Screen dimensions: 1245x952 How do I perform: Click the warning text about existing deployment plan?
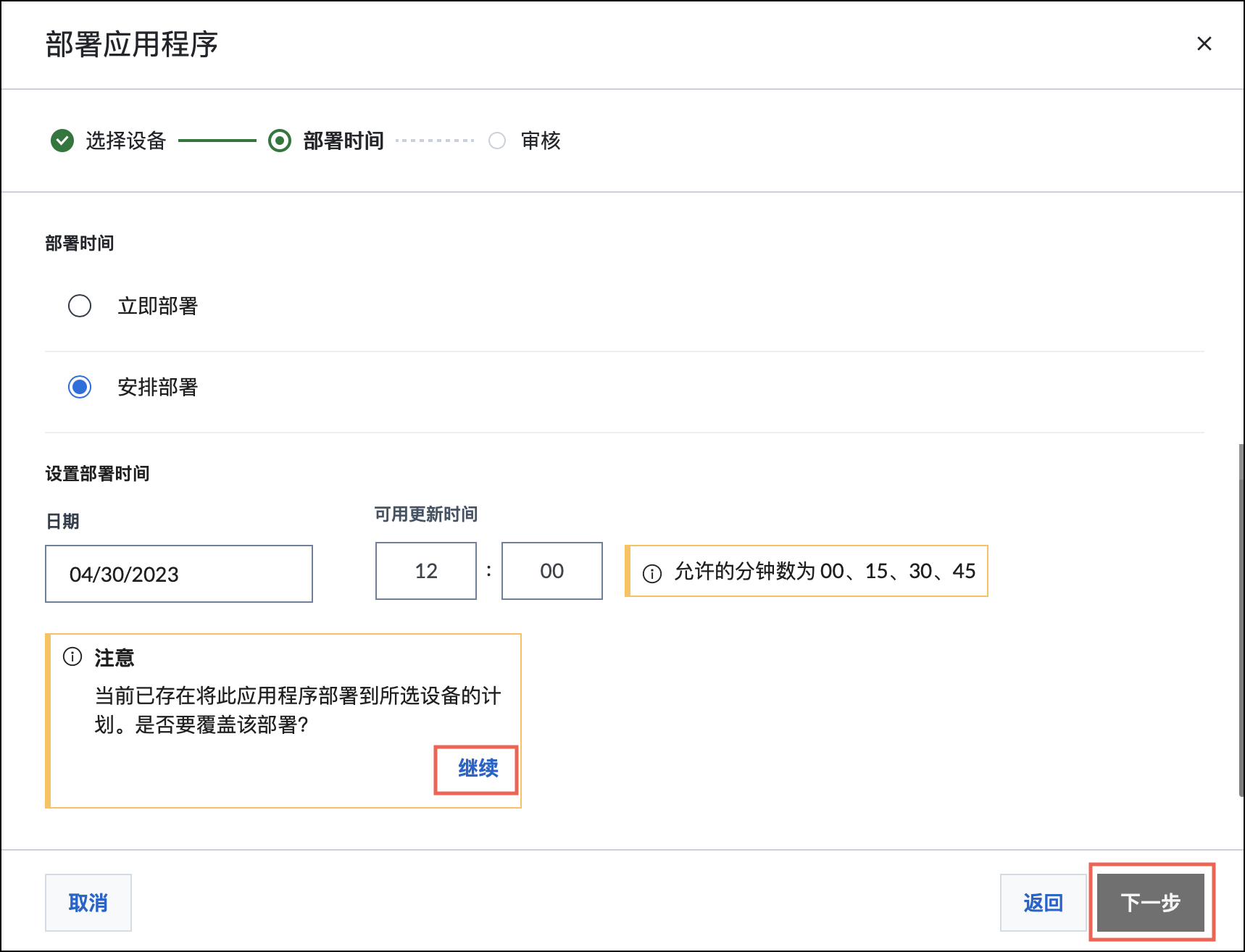(x=298, y=710)
